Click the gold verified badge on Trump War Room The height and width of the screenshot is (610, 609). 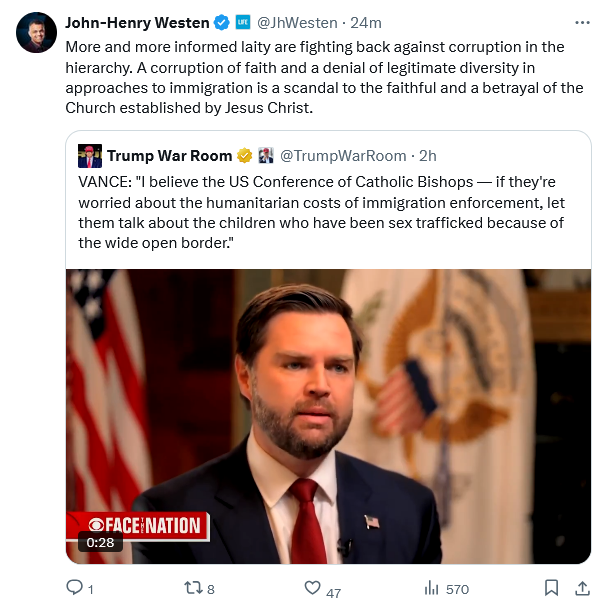[243, 156]
